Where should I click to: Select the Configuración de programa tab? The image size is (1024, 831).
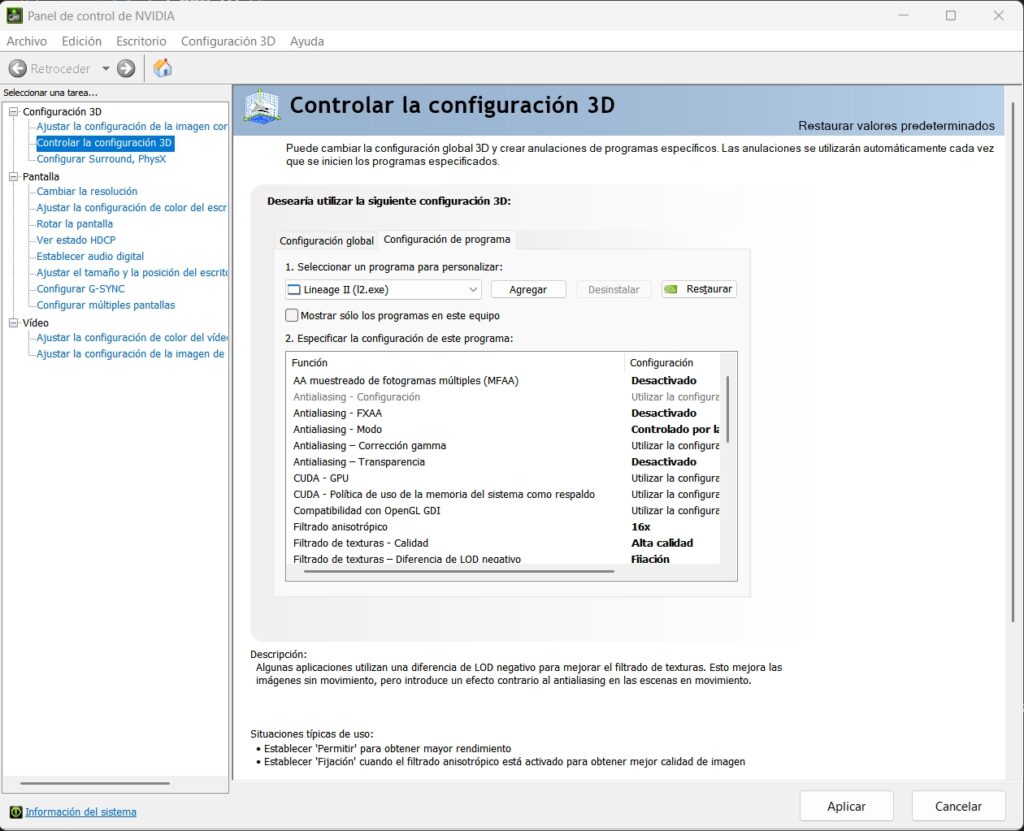pos(447,240)
